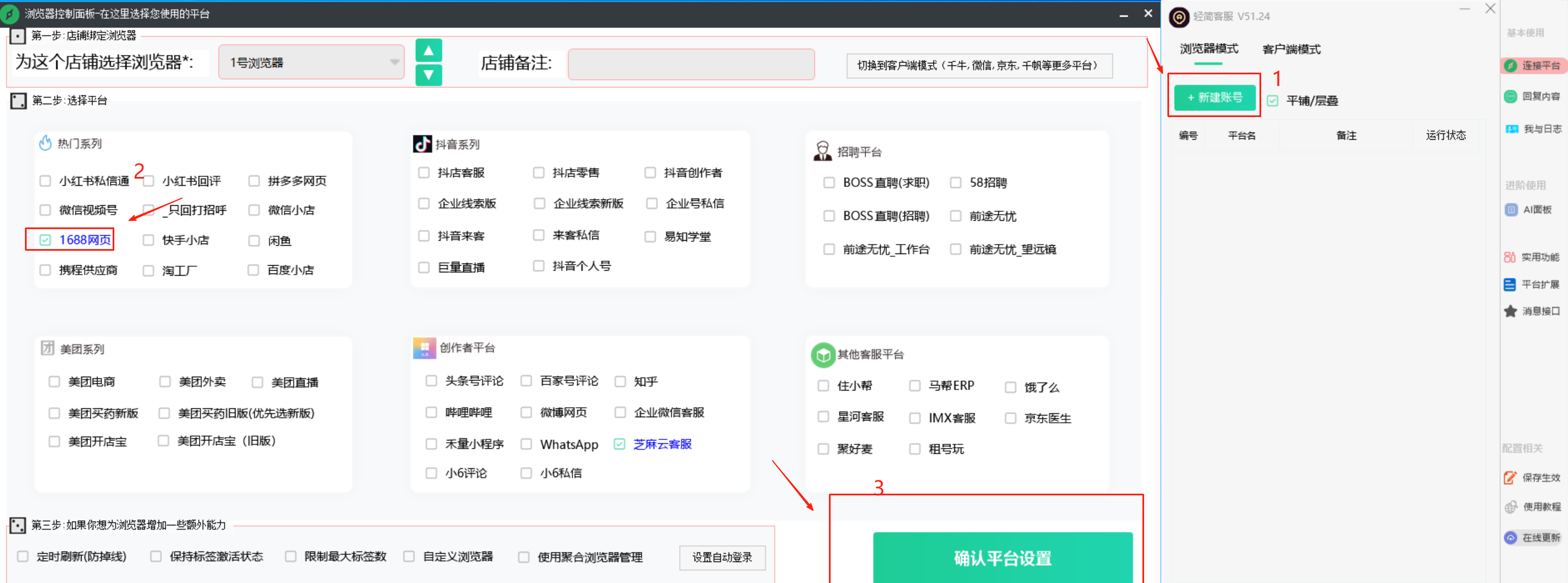Check the 58招聘 checkbox

(x=955, y=182)
